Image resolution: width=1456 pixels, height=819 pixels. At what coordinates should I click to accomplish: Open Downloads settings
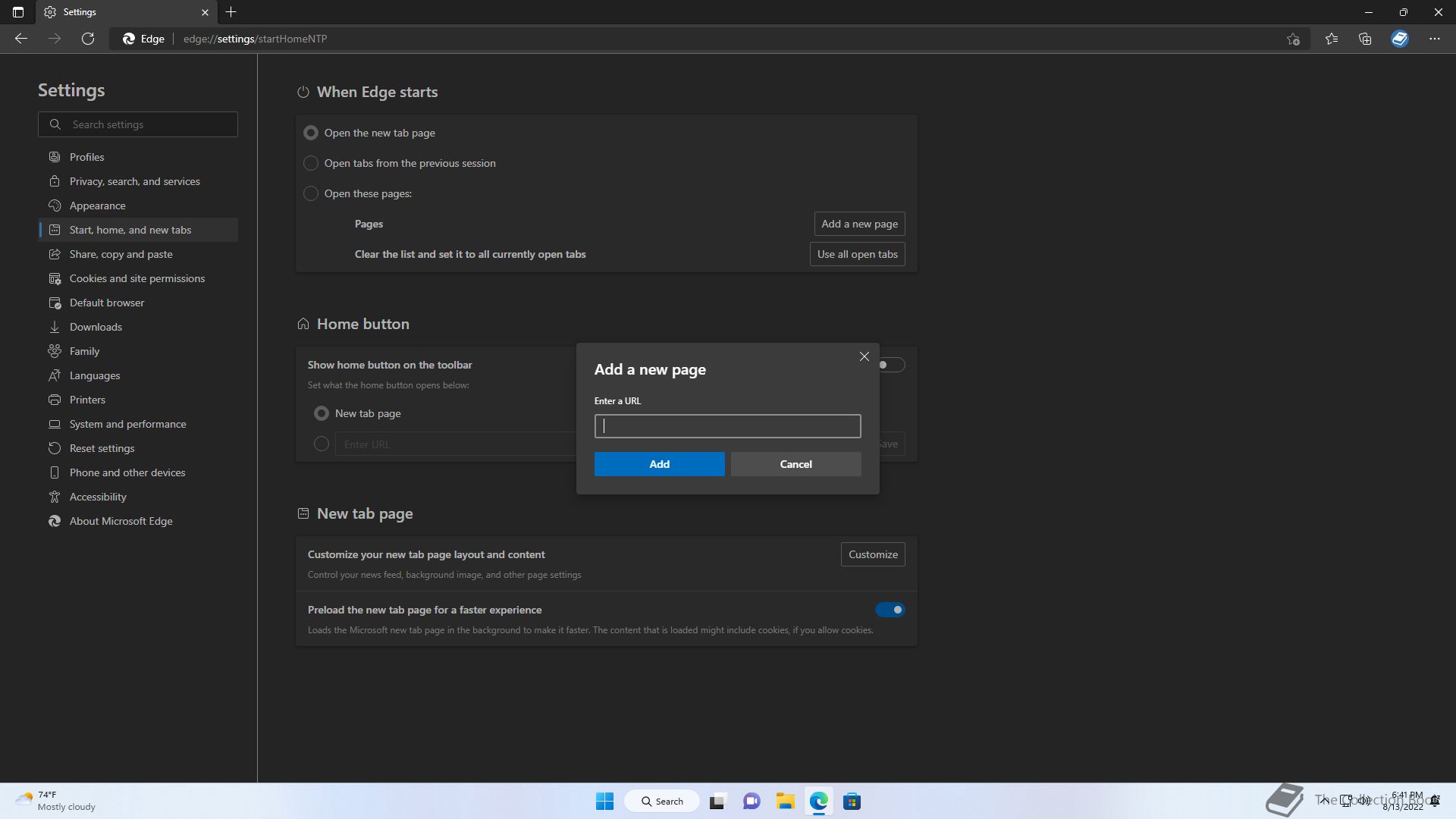(x=138, y=327)
